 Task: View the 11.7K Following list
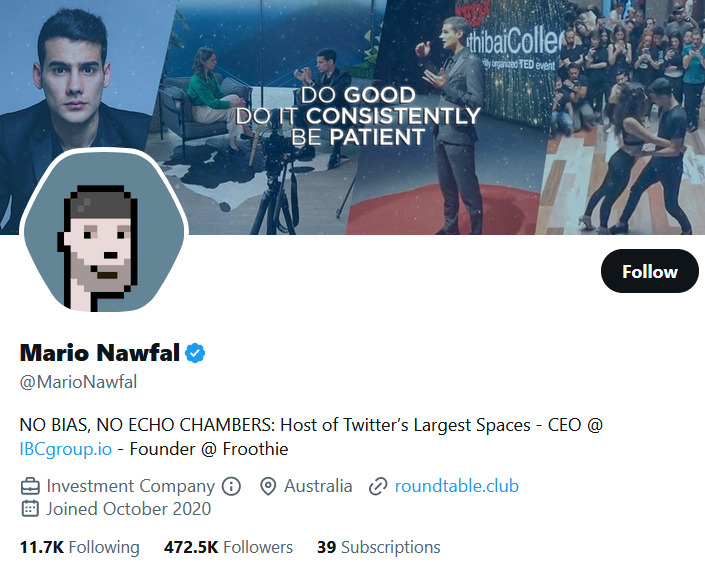tap(79, 547)
